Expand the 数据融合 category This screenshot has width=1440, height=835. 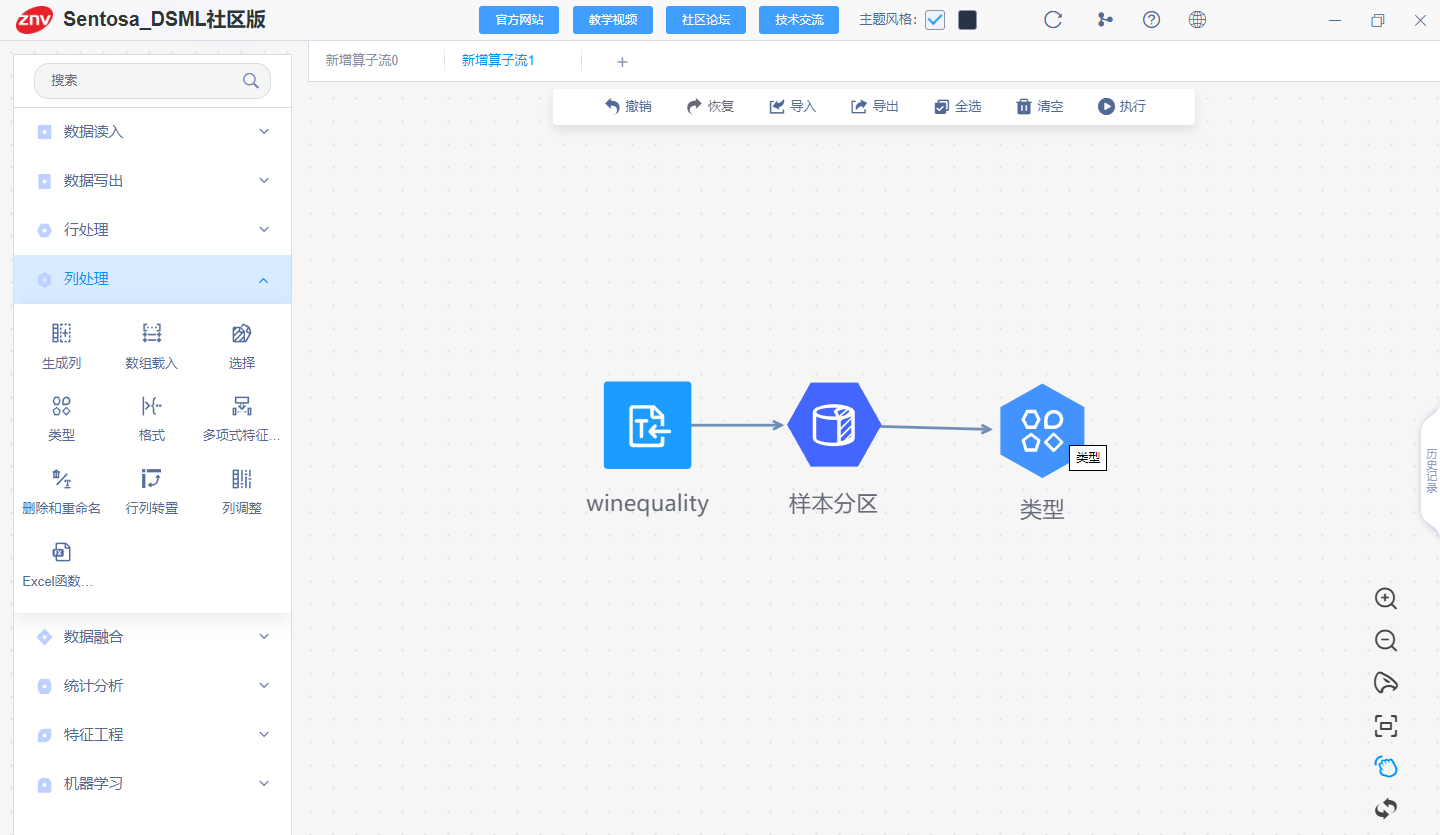(152, 637)
